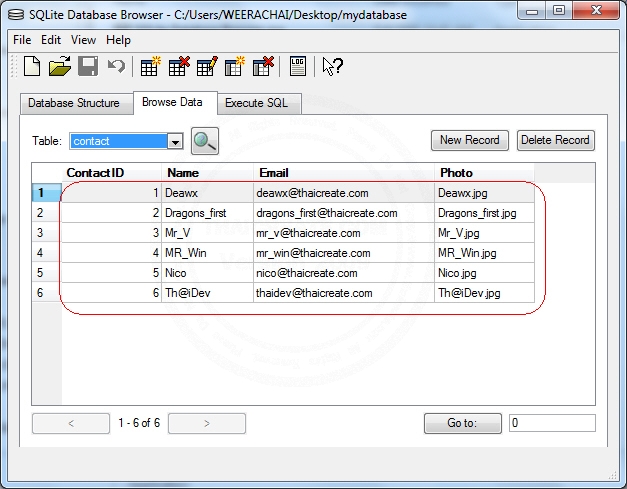
Task: Click the Delete Index toolbar icon
Action: coord(263,66)
